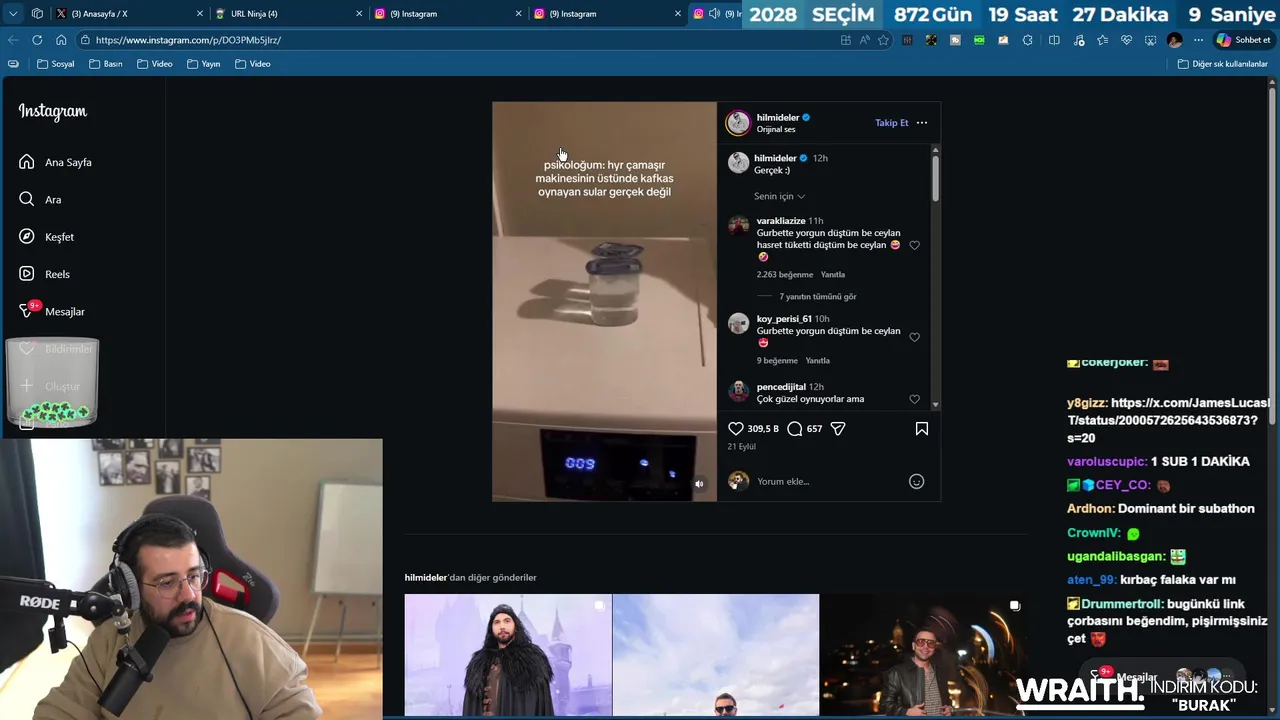Open screenshot capture tool icon
This screenshot has width=1280, height=720.
pyautogui.click(x=1151, y=40)
